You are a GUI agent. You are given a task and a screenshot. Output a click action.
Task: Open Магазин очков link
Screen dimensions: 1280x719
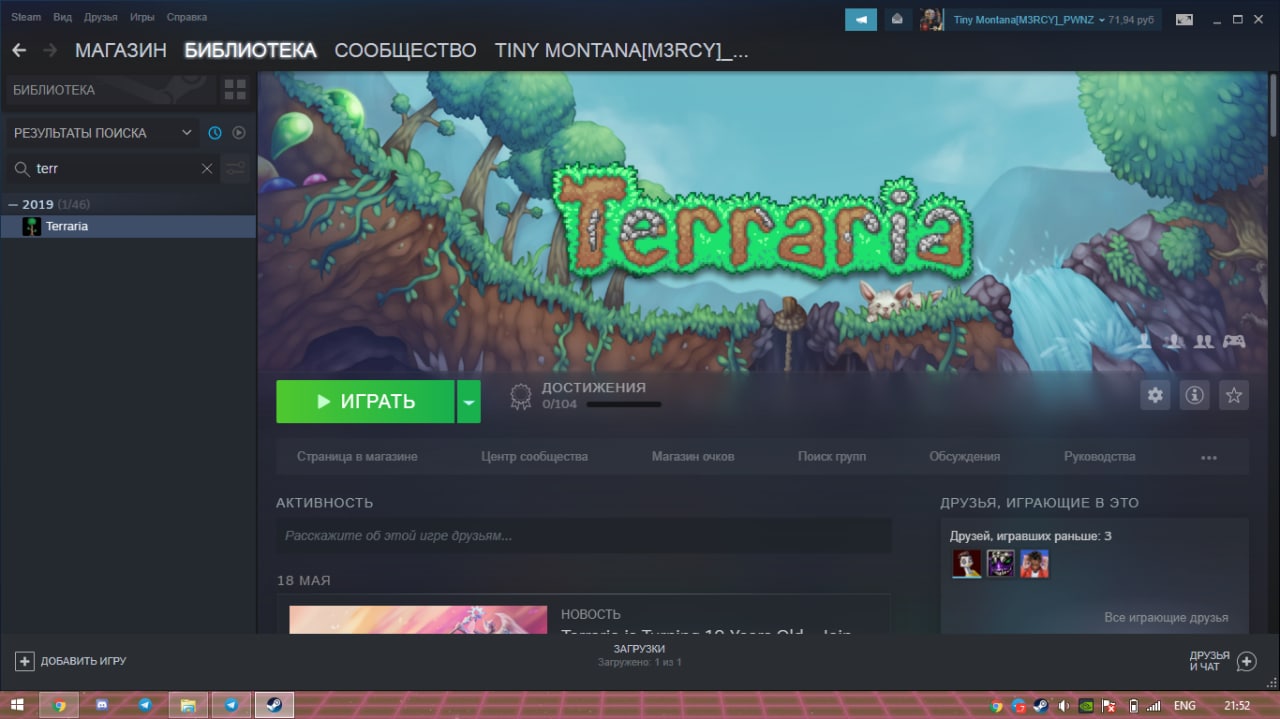point(693,457)
